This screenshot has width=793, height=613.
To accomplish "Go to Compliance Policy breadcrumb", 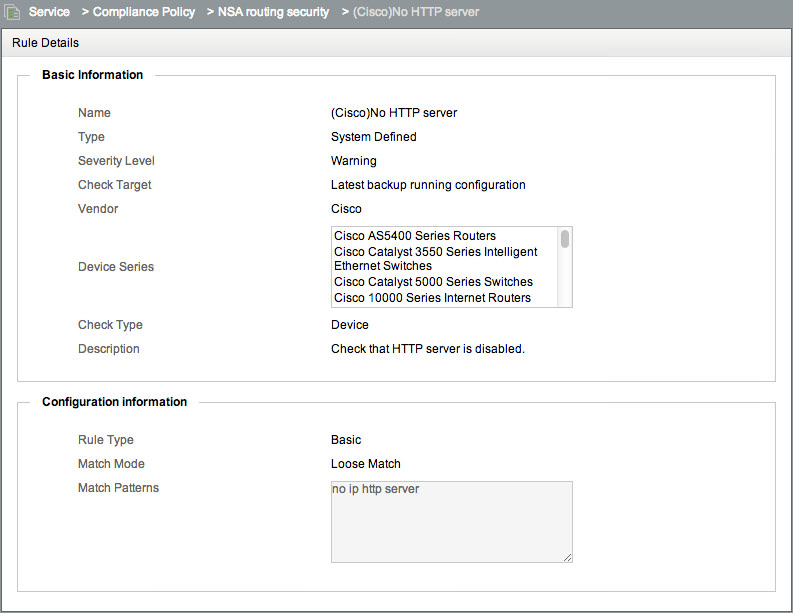I will pyautogui.click(x=144, y=12).
